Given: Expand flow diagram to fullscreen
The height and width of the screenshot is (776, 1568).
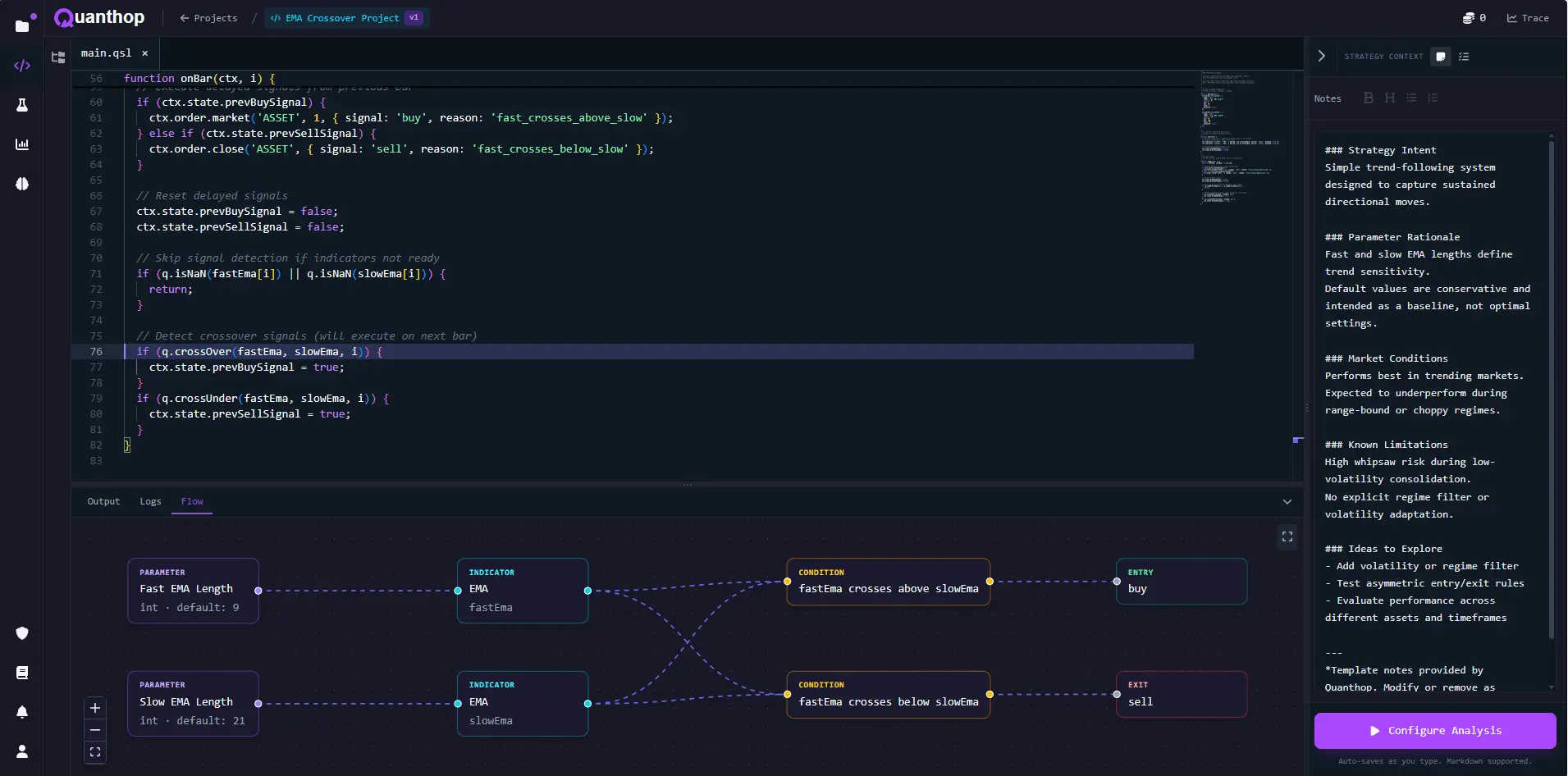Looking at the screenshot, I should [x=1287, y=536].
